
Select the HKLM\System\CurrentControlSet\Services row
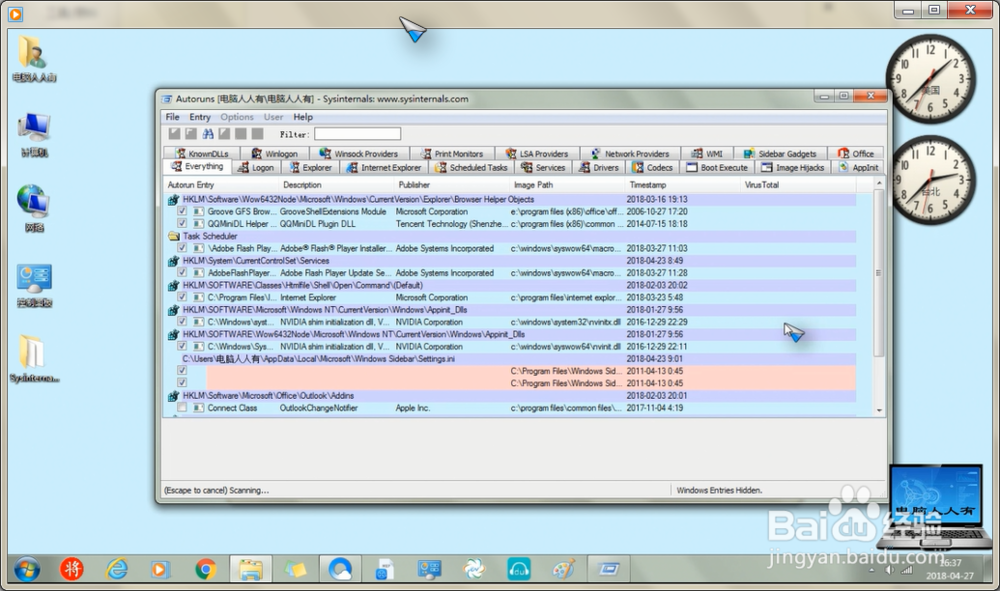tap(510, 260)
